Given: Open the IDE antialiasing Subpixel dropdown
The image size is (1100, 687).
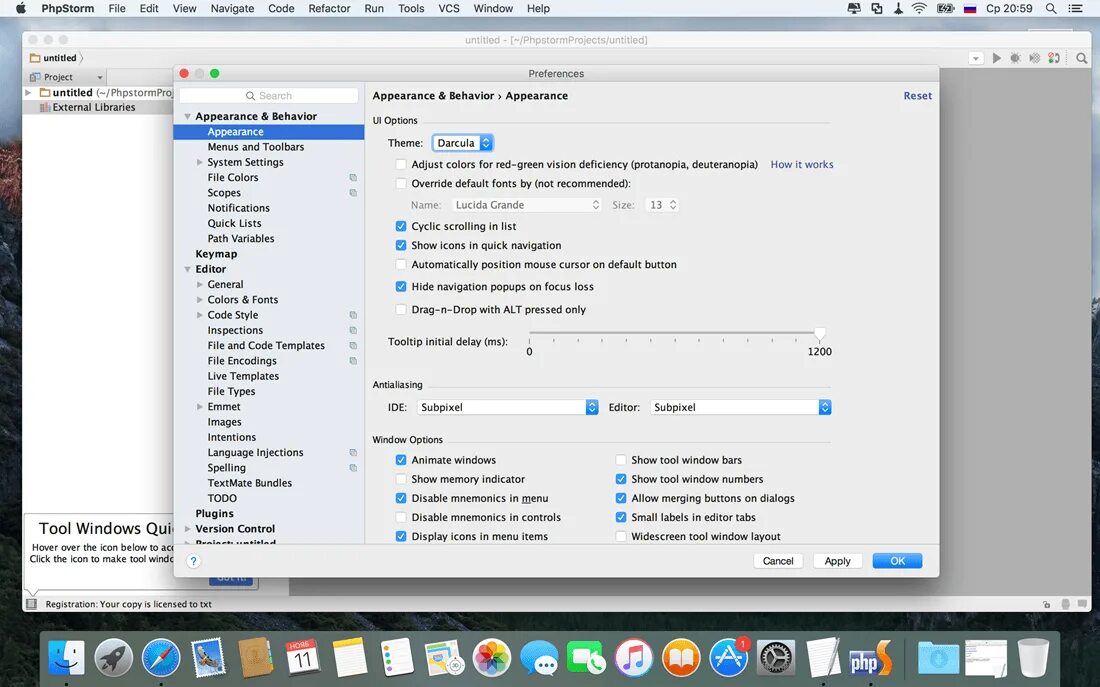Looking at the screenshot, I should pyautogui.click(x=507, y=407).
